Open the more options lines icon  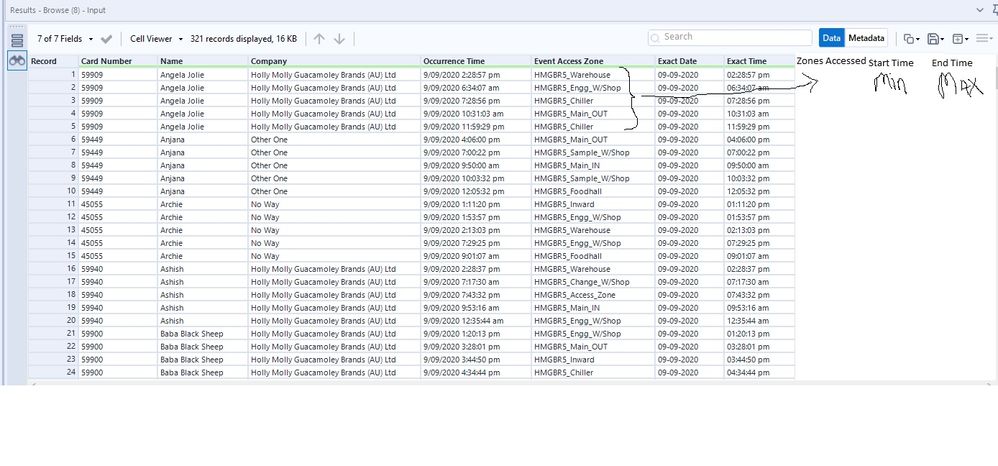[x=984, y=39]
